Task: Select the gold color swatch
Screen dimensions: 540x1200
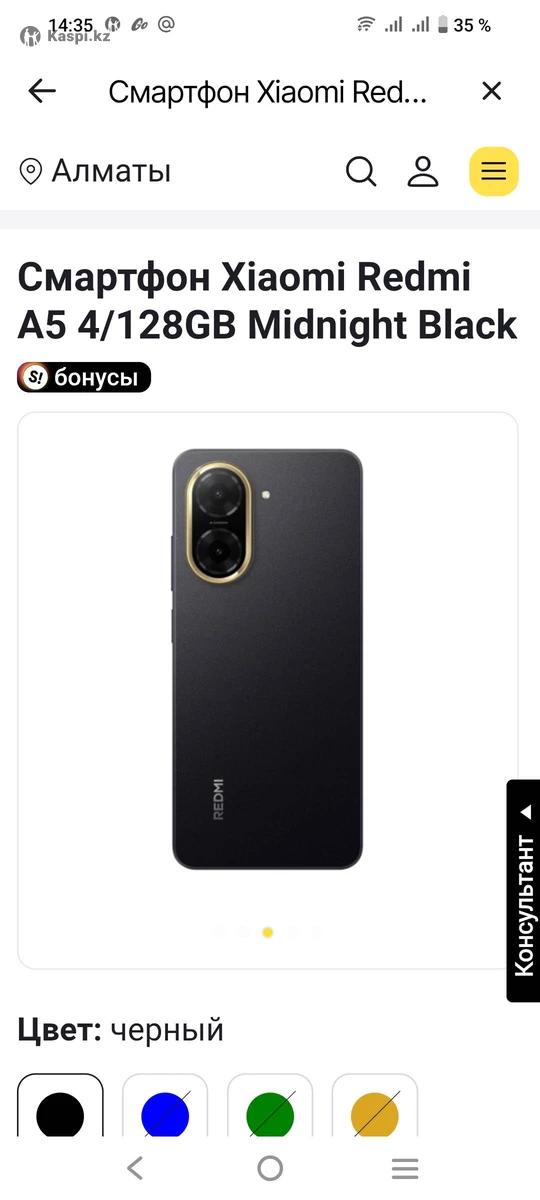Action: tap(375, 1115)
